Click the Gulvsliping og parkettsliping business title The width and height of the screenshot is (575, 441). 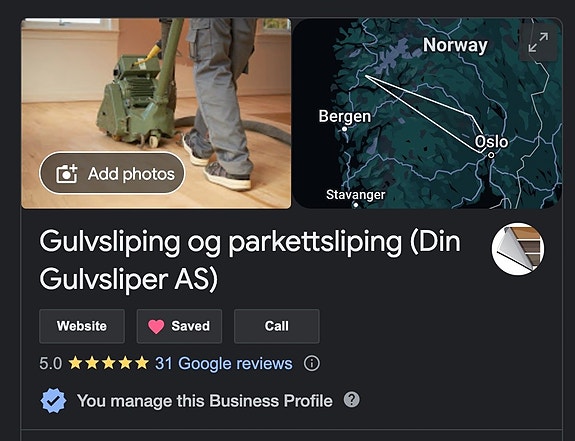(x=250, y=260)
